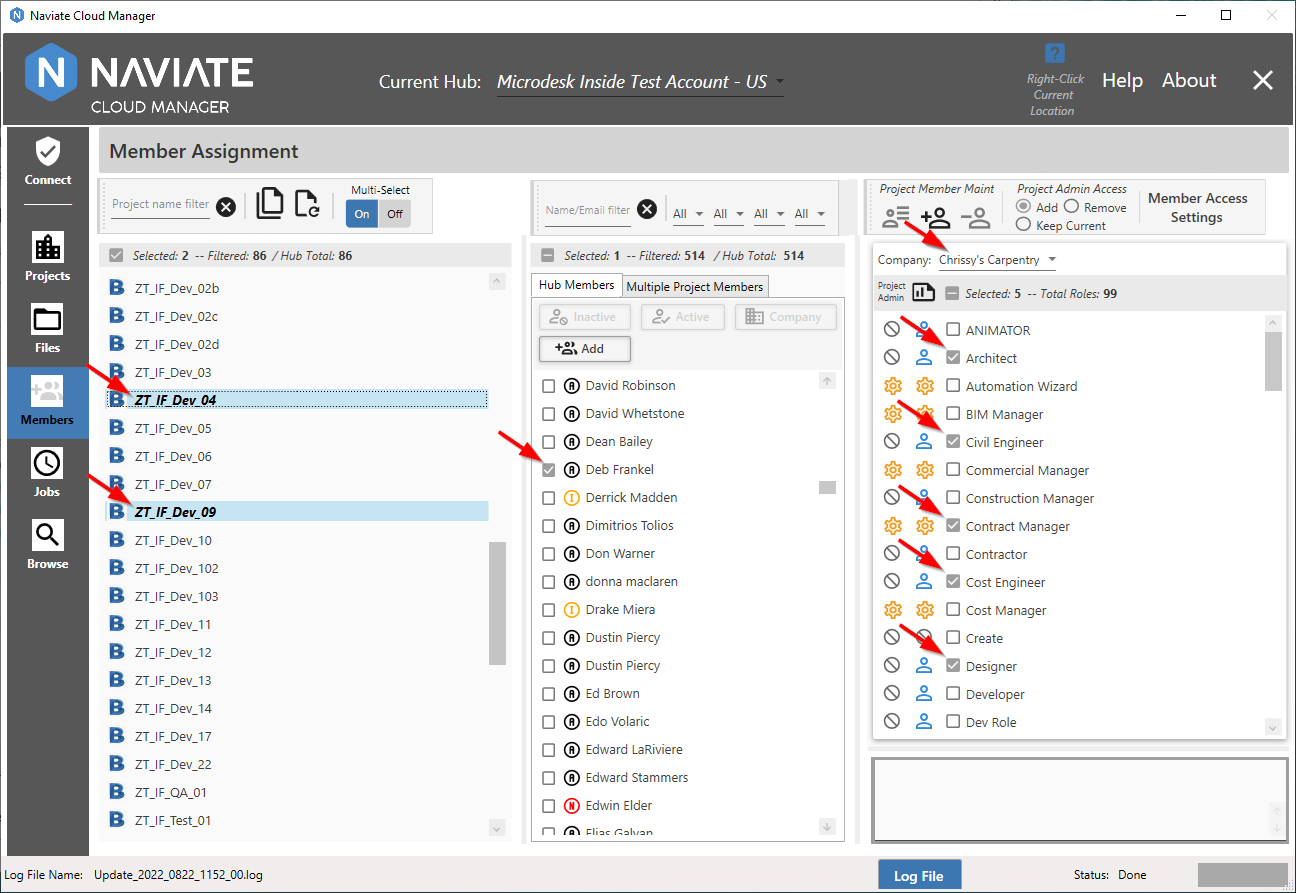Image resolution: width=1296 pixels, height=893 pixels.
Task: Open the Jobs section in sidebar
Action: (48, 473)
